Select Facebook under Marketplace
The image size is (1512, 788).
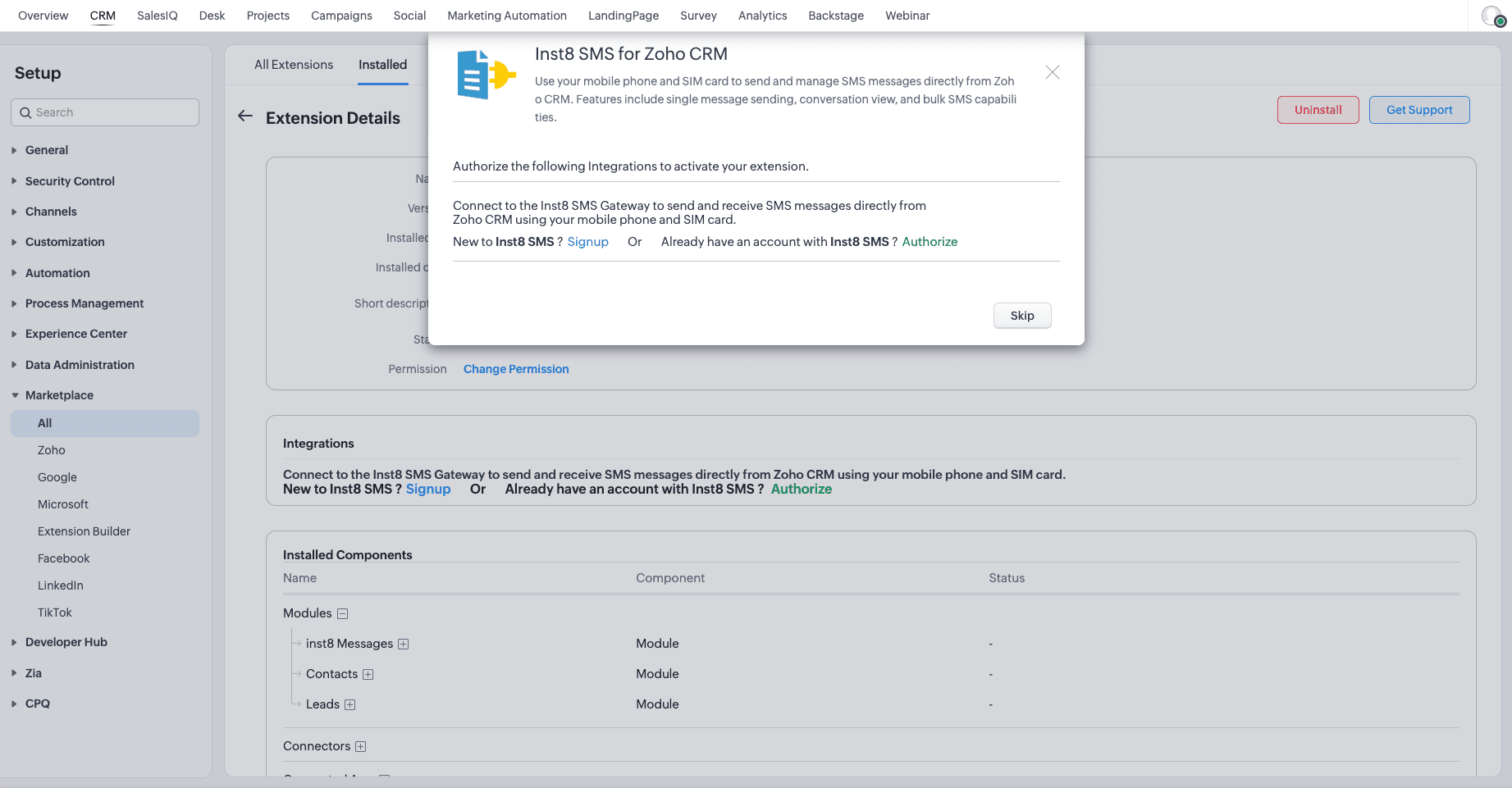click(x=64, y=558)
